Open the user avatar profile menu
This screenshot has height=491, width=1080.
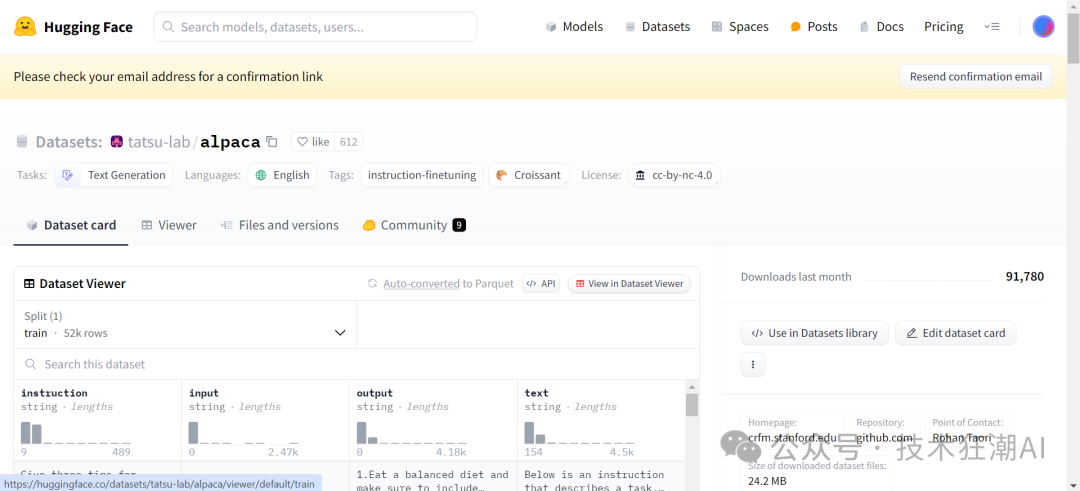click(x=1043, y=27)
